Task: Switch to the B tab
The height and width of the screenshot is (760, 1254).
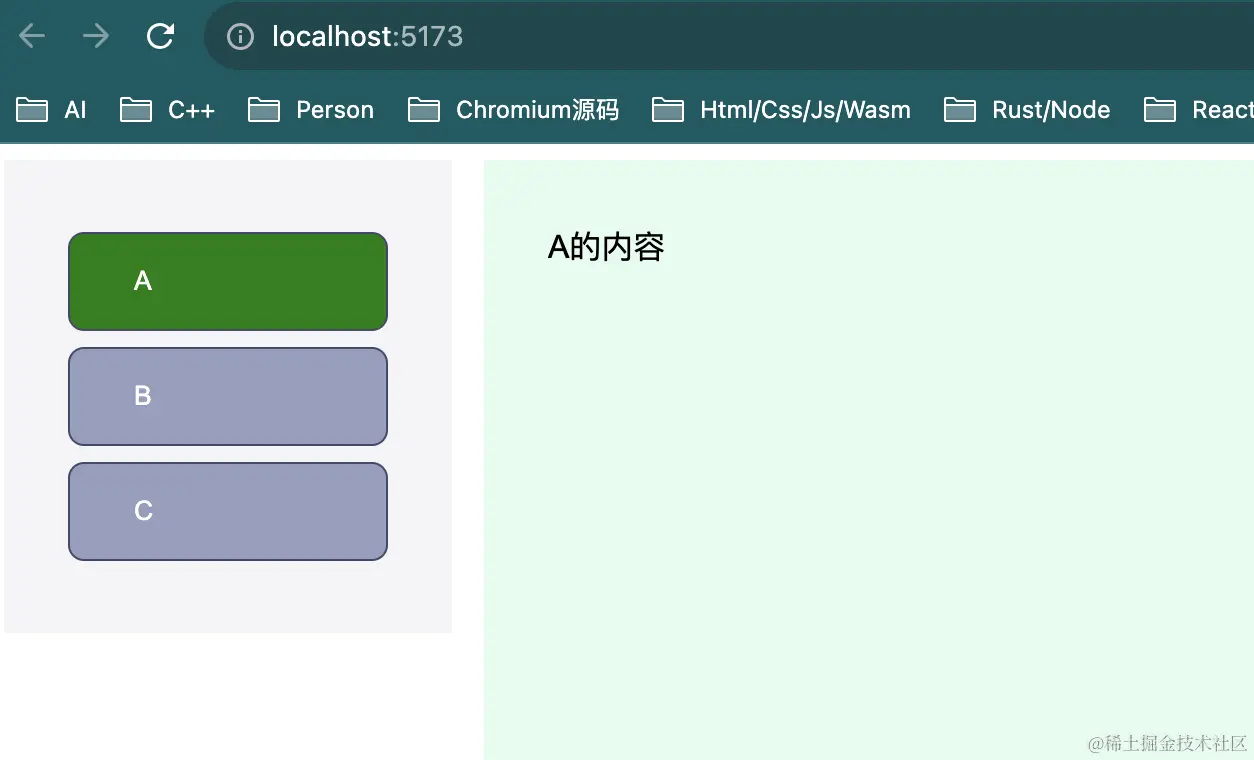Action: tap(228, 396)
